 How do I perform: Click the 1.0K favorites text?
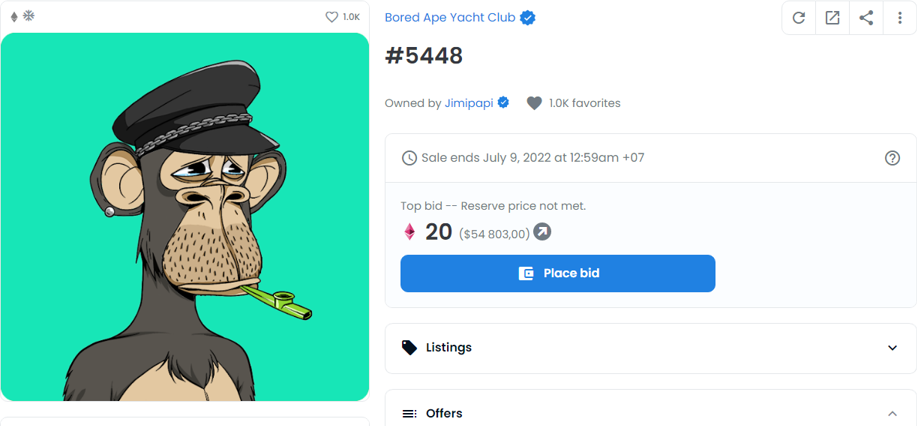[584, 104]
